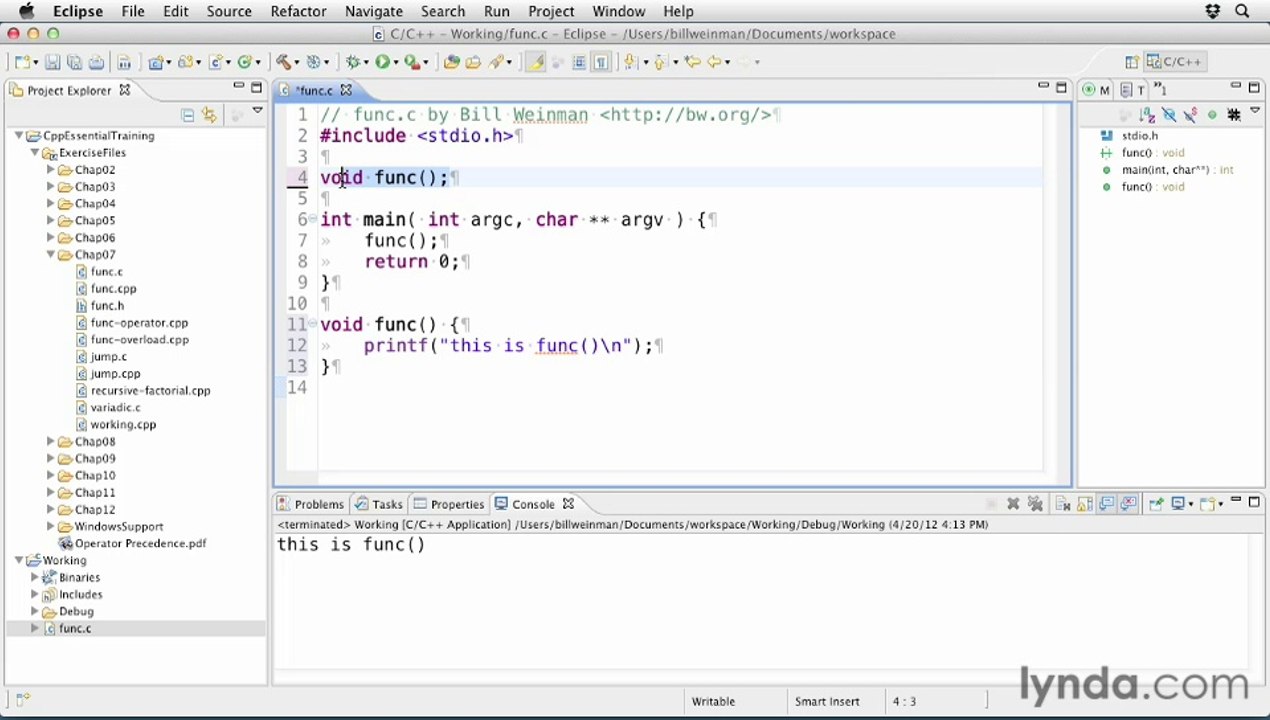1270x720 pixels.
Task: Click the Save All toolbar icon
Action: [x=74, y=62]
